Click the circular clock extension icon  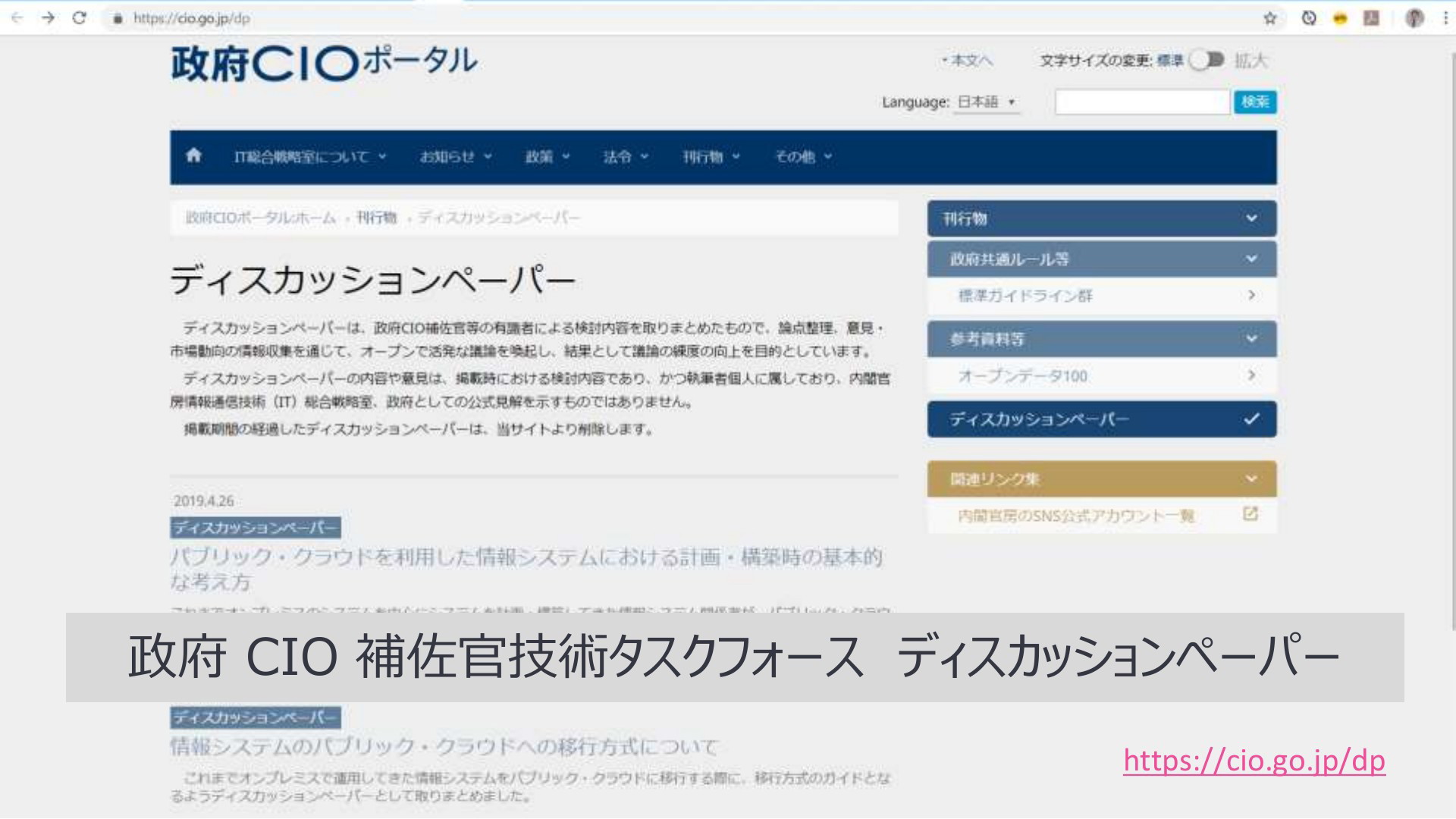click(x=1309, y=18)
